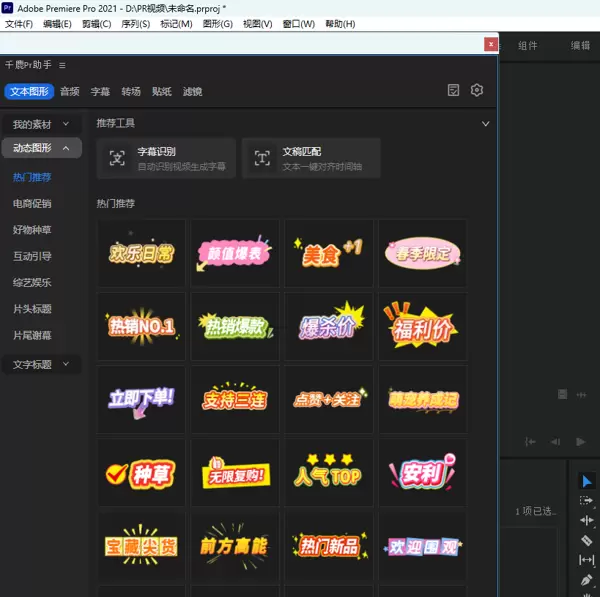Select the Ripple Edit tool
This screenshot has width=600, height=597.
[x=587, y=520]
